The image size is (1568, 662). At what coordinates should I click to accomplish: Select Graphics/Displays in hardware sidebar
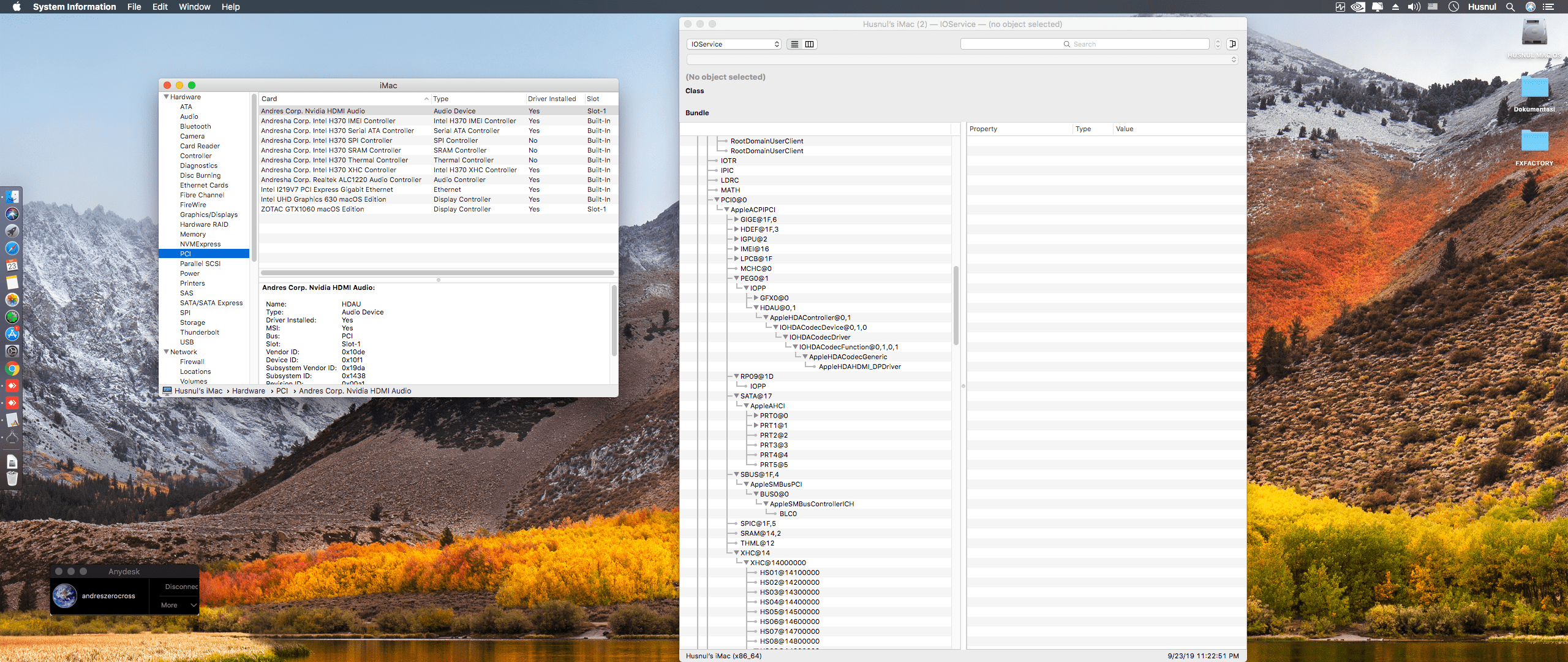click(208, 215)
